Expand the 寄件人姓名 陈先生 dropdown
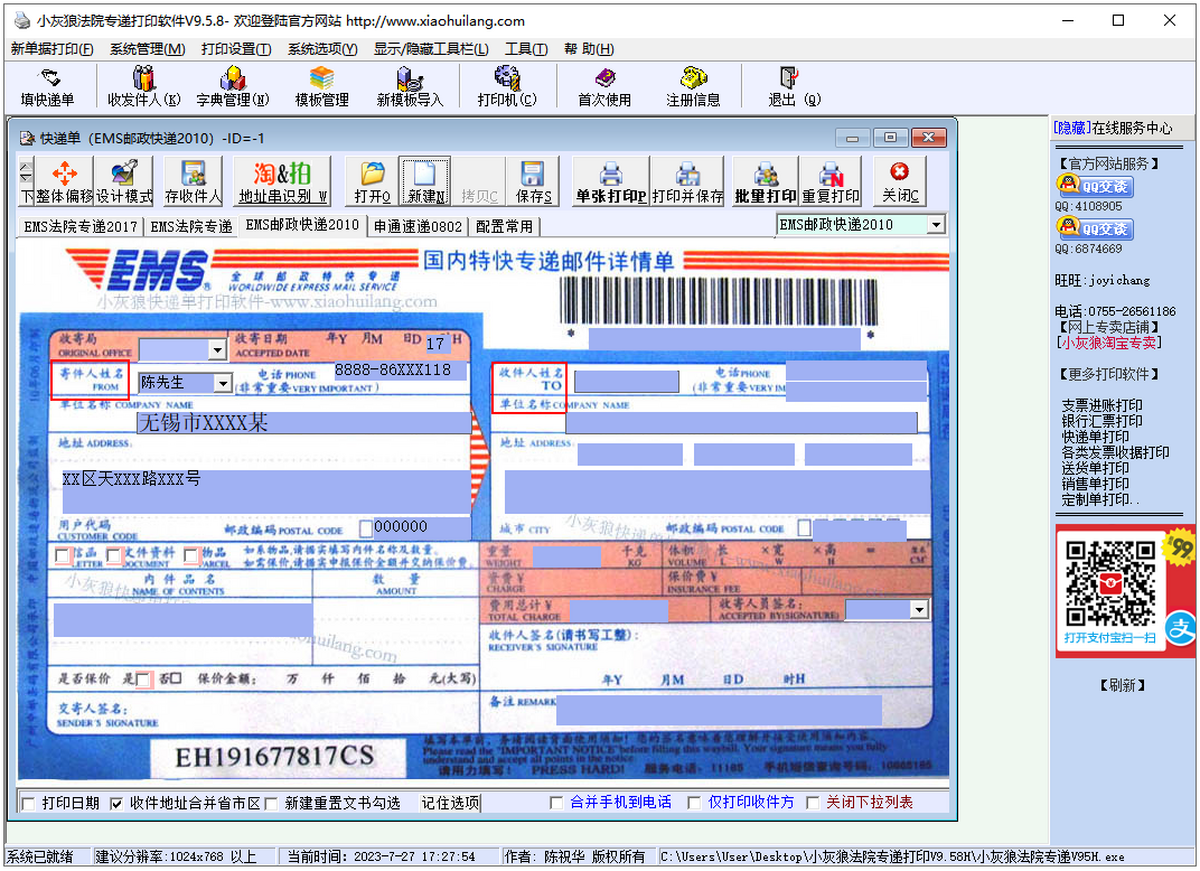 click(222, 383)
